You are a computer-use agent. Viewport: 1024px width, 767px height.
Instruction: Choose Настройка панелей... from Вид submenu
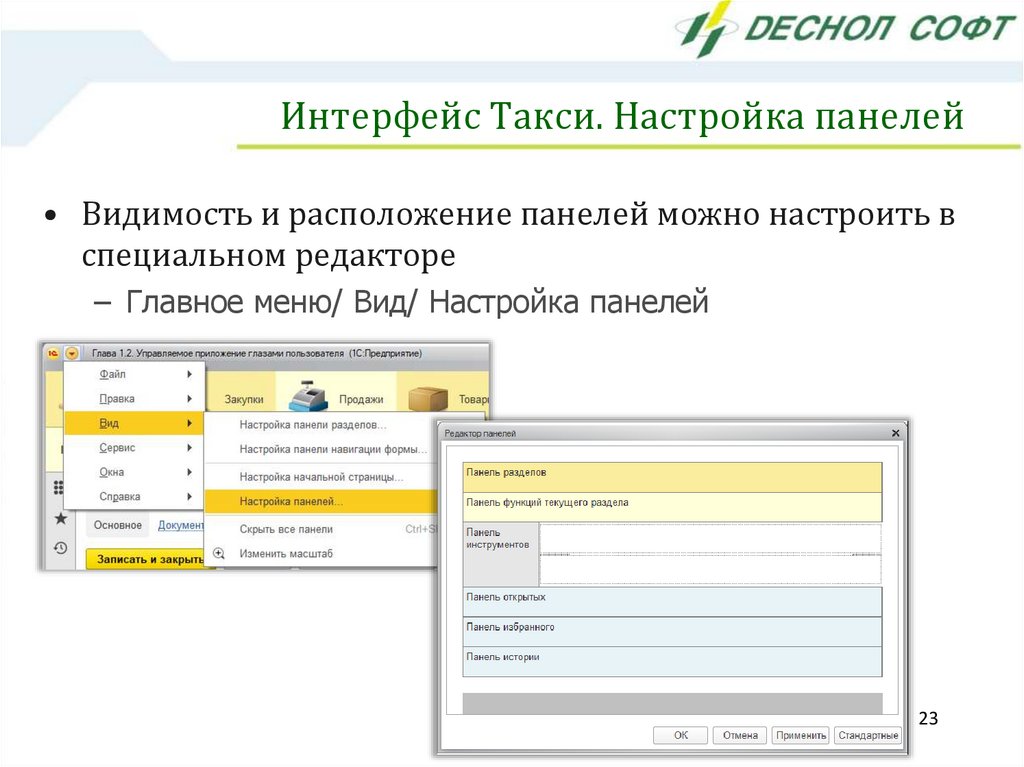(x=291, y=501)
